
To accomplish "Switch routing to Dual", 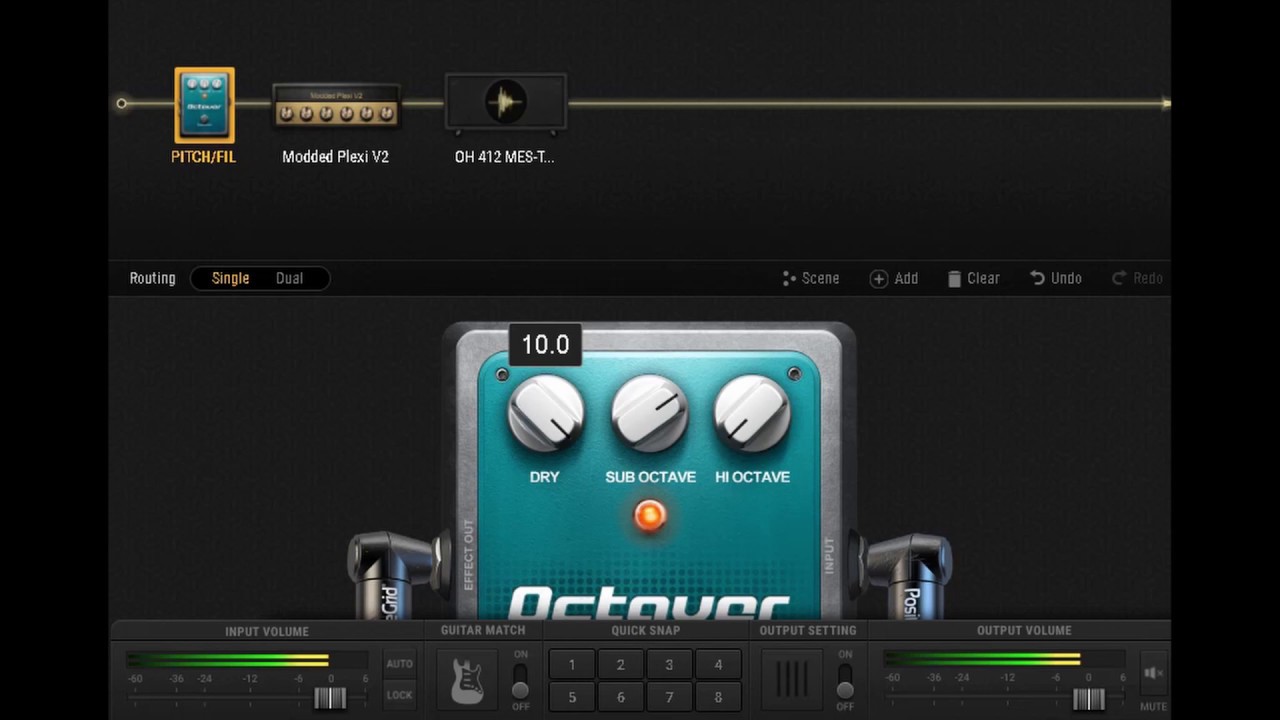I will point(289,278).
